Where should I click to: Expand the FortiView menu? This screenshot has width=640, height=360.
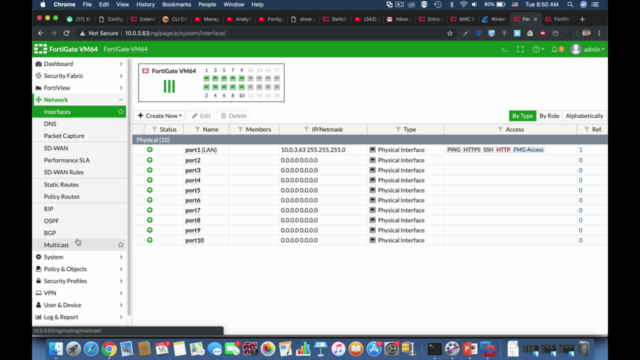click(79, 88)
